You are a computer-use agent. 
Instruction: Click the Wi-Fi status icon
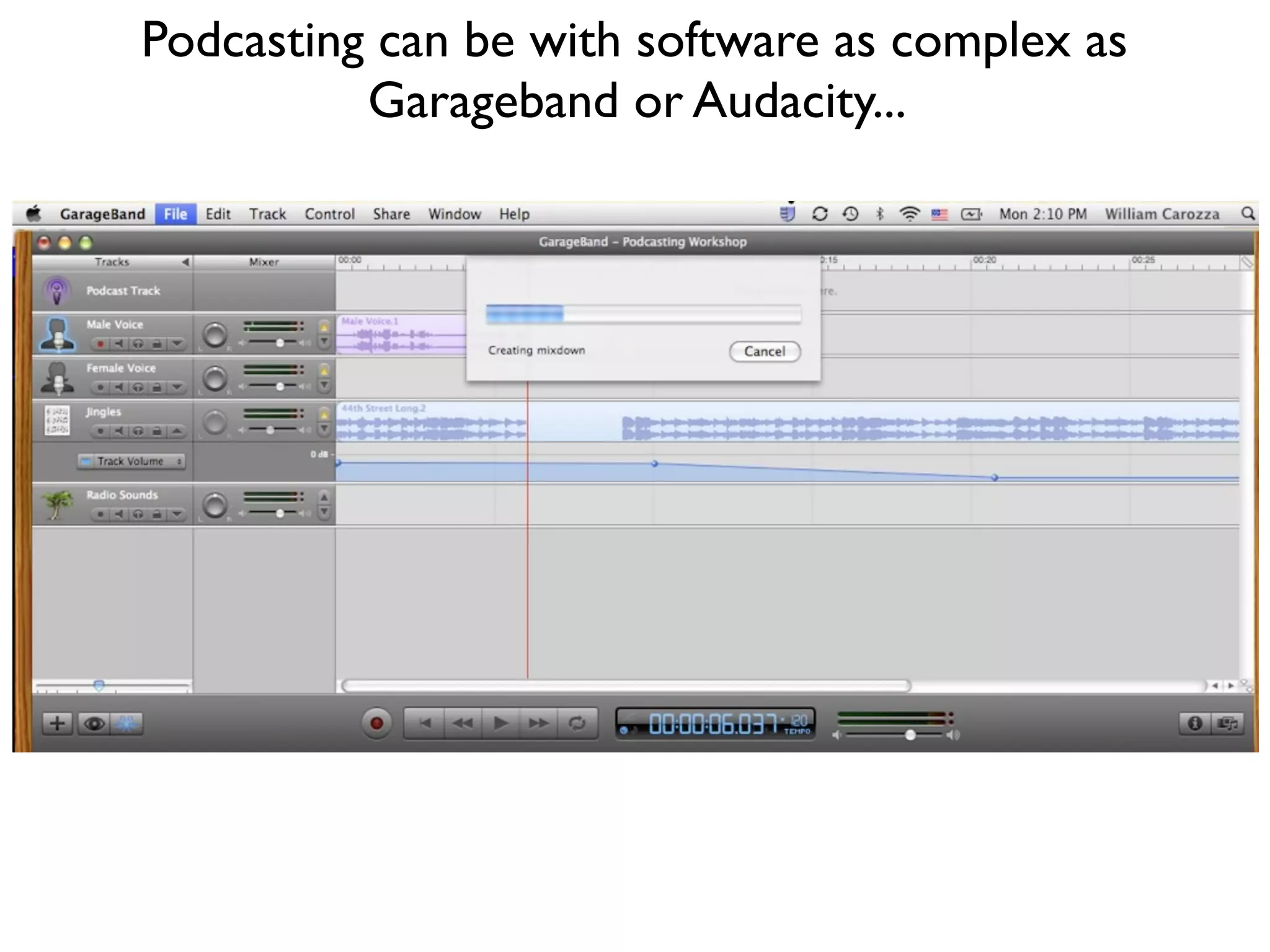(909, 214)
